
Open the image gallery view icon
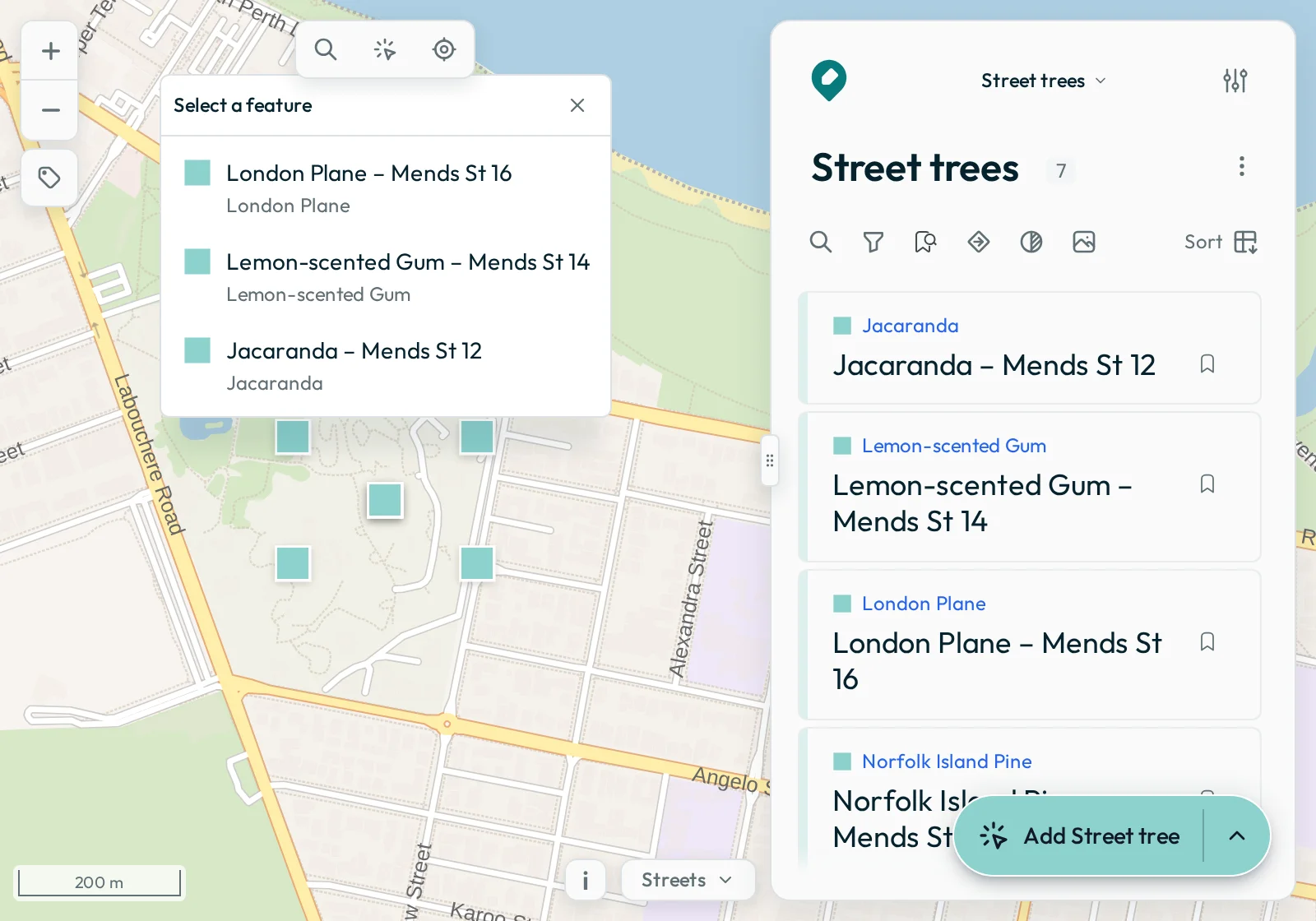pos(1084,242)
